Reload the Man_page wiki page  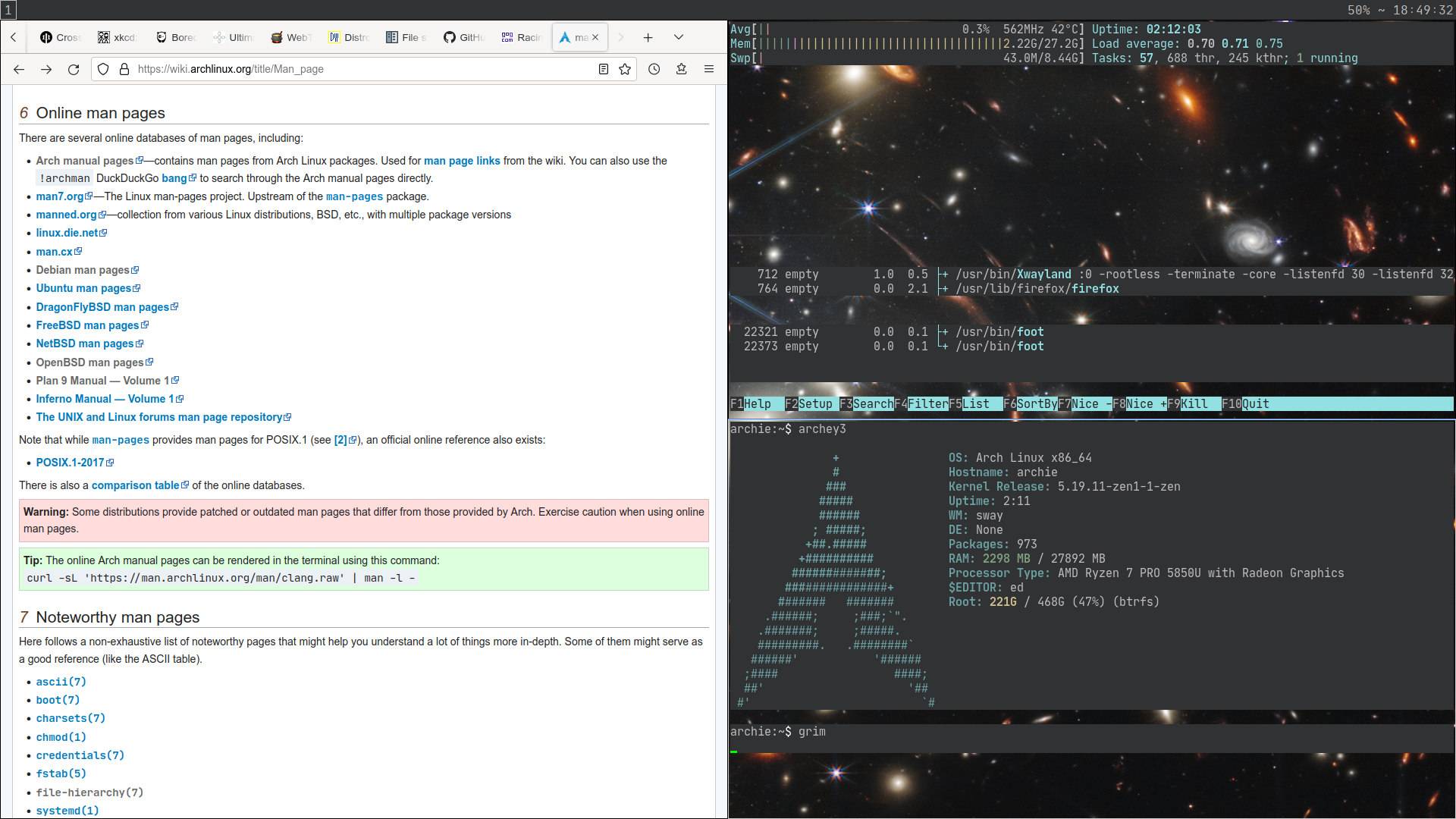pos(74,69)
